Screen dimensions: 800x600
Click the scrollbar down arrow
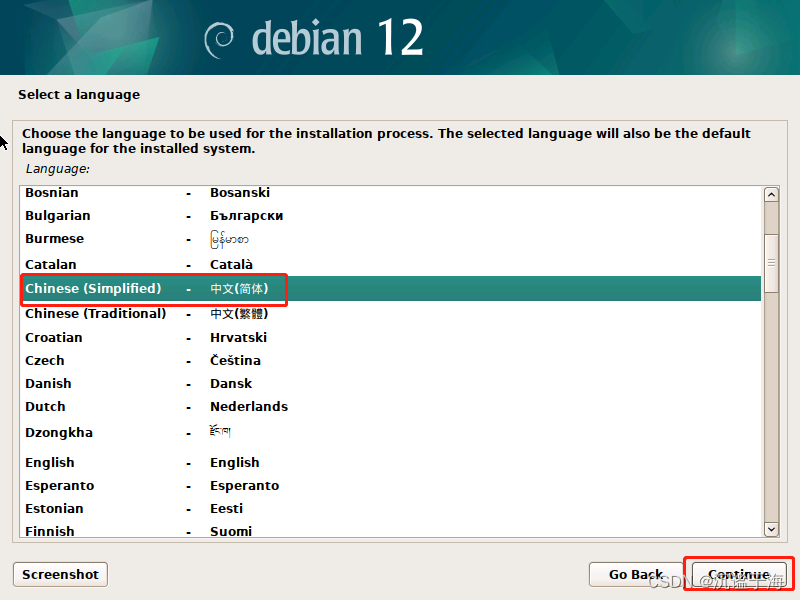[x=771, y=529]
